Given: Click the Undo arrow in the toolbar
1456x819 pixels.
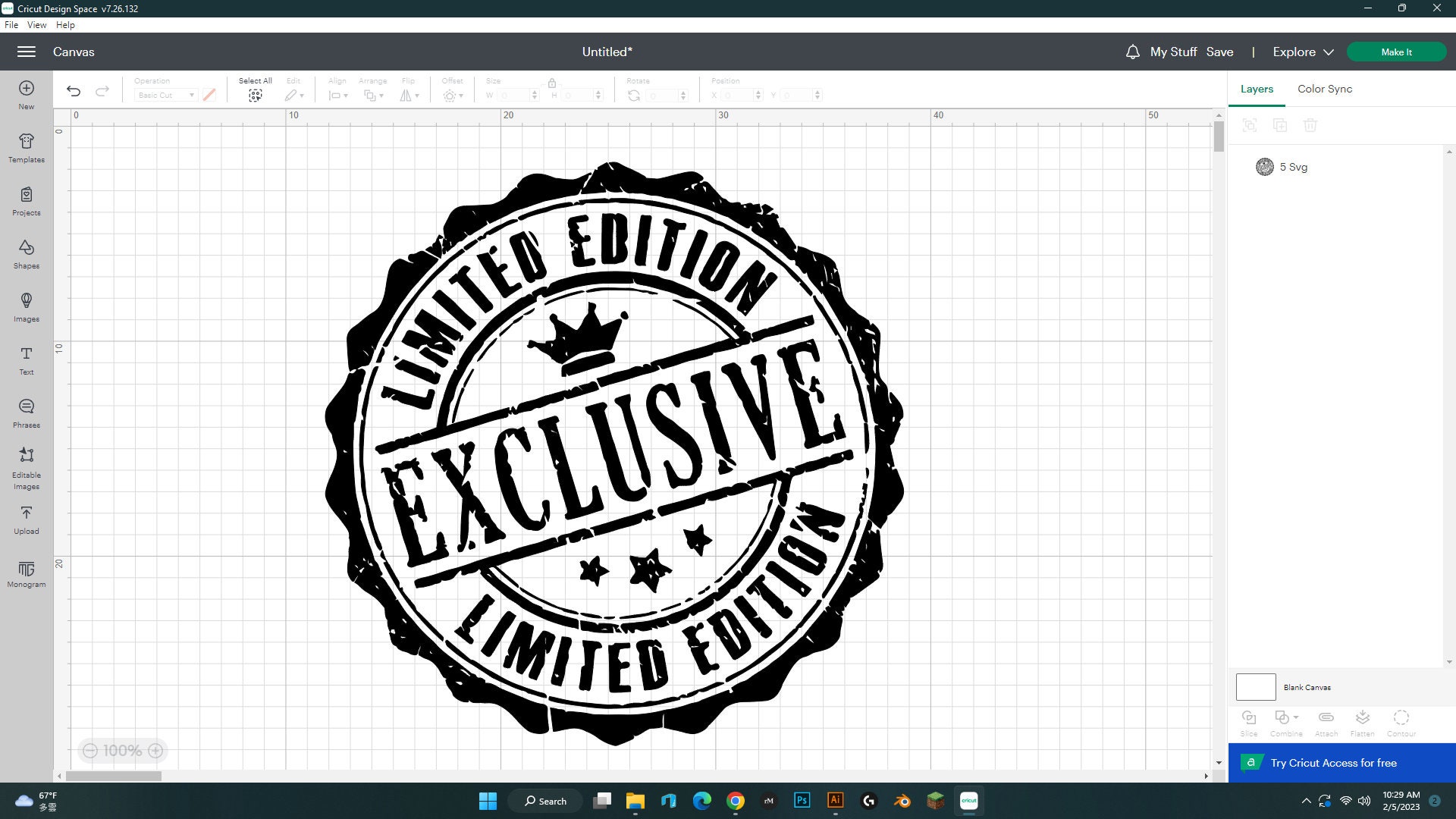Looking at the screenshot, I should tap(73, 90).
